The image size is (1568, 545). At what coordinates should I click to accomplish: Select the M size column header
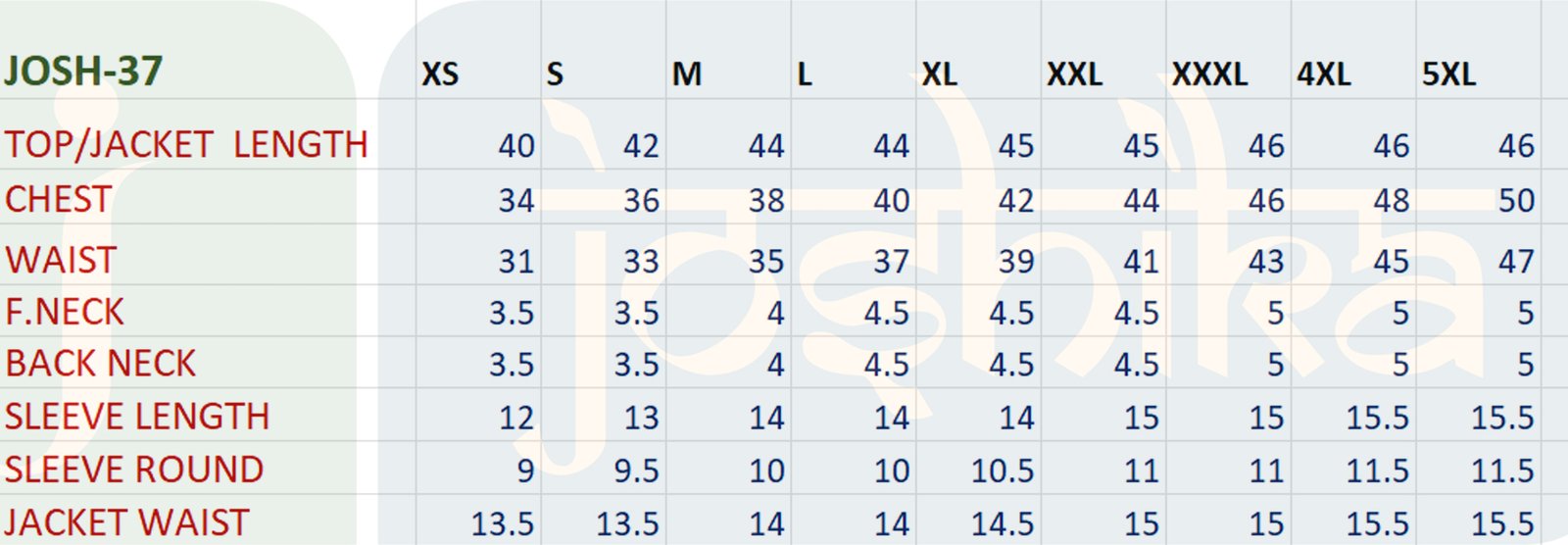[x=686, y=74]
